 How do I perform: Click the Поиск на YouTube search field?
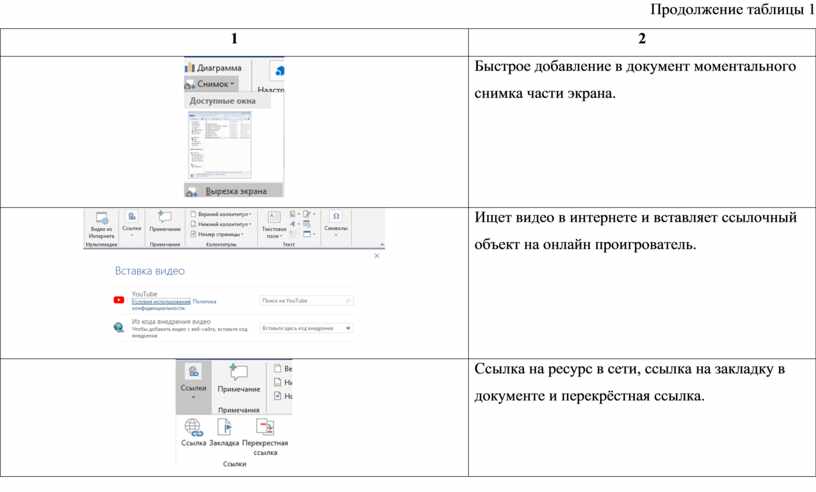coord(306,300)
